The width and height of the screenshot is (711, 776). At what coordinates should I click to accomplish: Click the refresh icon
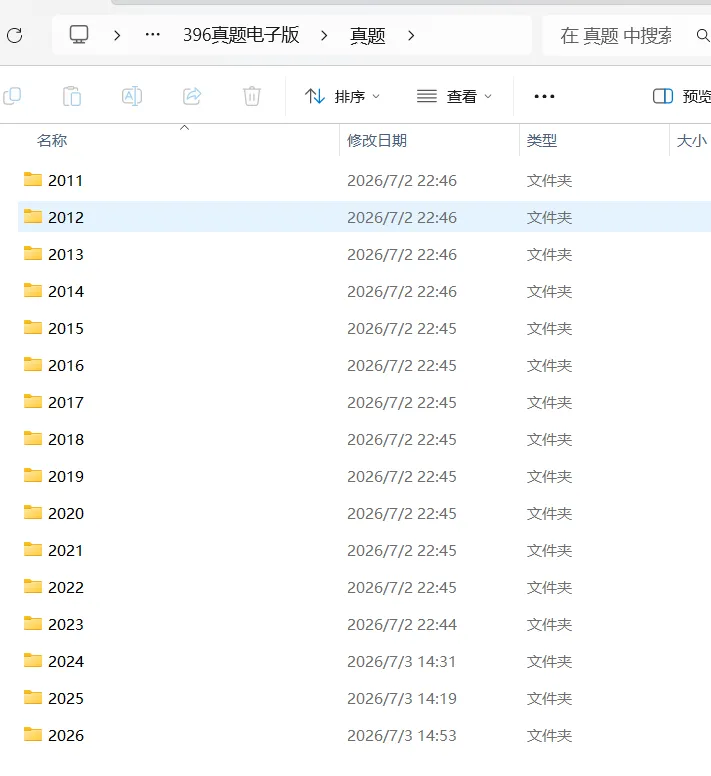point(14,35)
